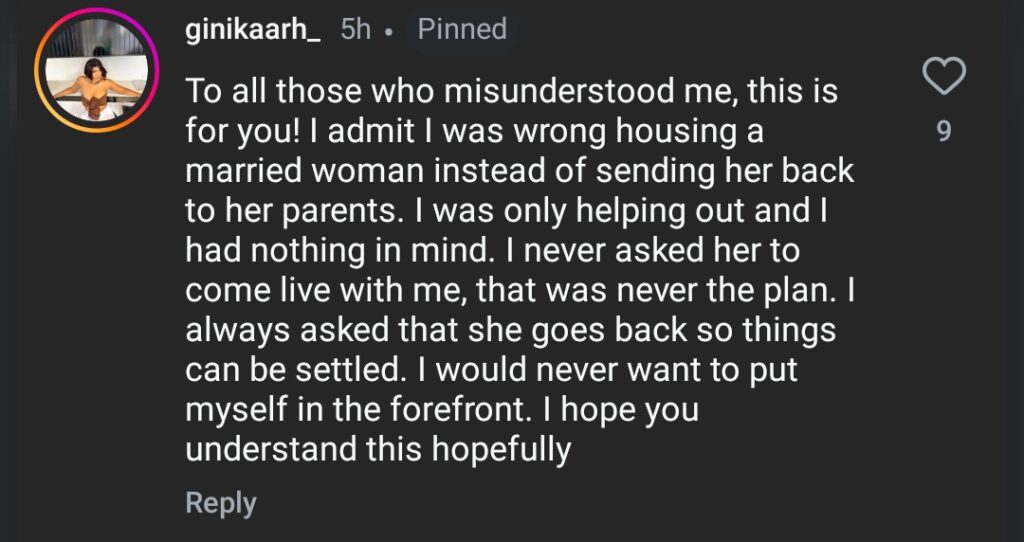Image resolution: width=1024 pixels, height=542 pixels.
Task: Click the text "married woman instead of sending"
Action: point(450,170)
